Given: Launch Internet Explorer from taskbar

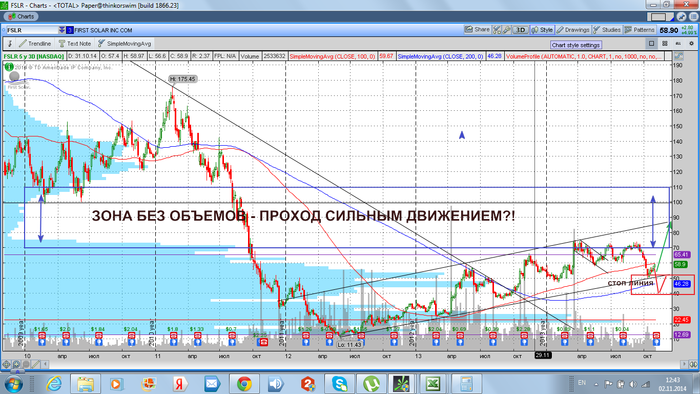Looking at the screenshot, I should 54,384.
